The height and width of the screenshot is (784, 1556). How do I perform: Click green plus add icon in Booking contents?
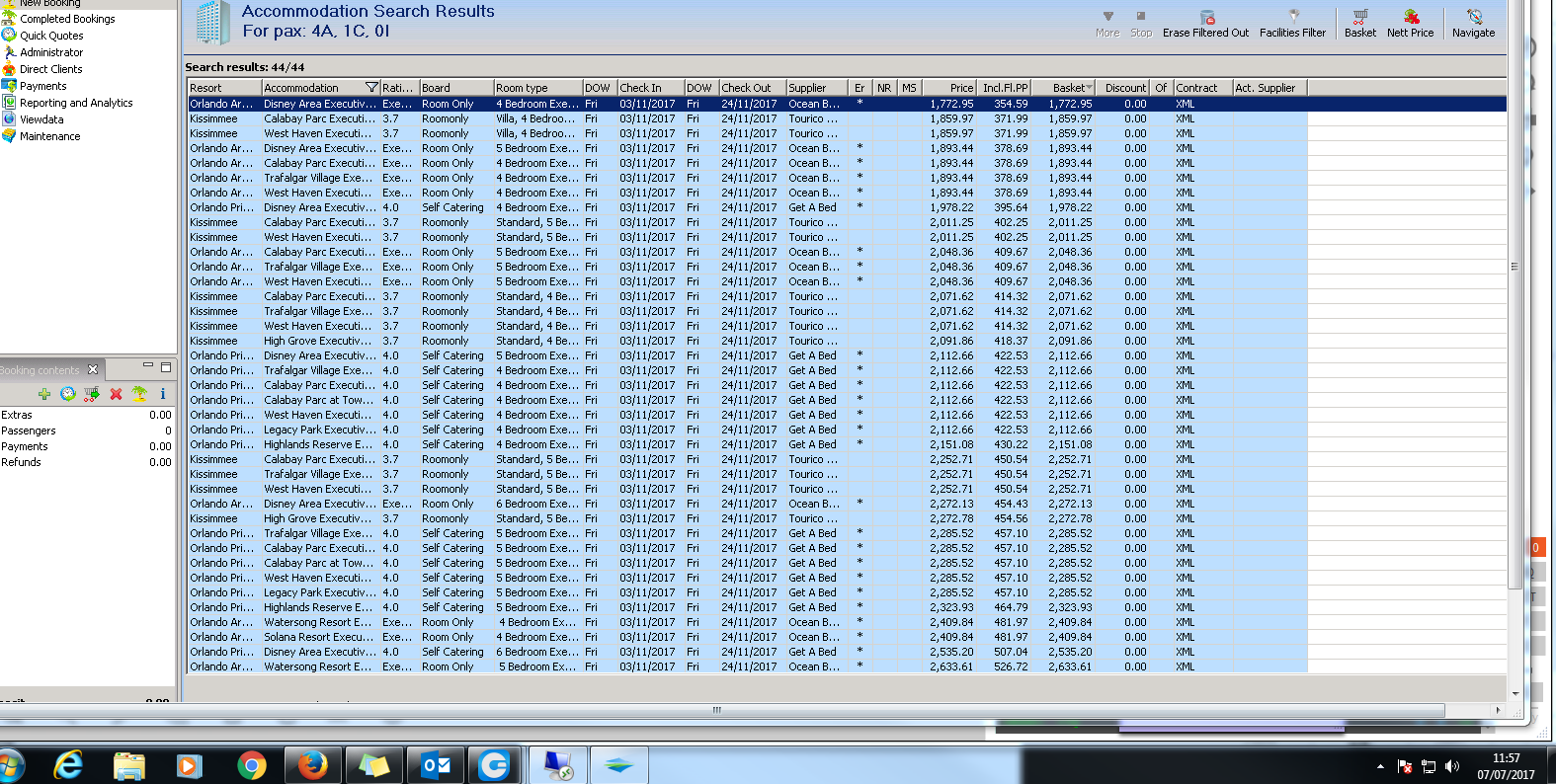[x=44, y=394]
